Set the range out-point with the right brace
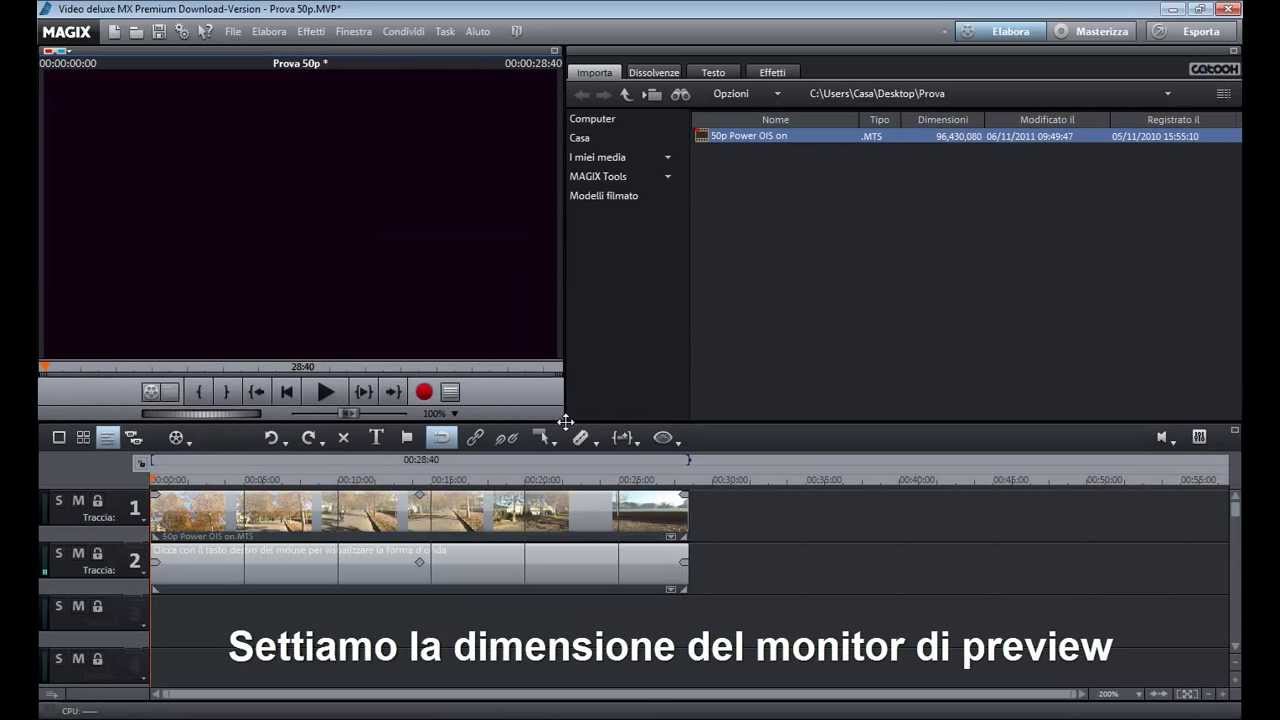 pos(226,393)
